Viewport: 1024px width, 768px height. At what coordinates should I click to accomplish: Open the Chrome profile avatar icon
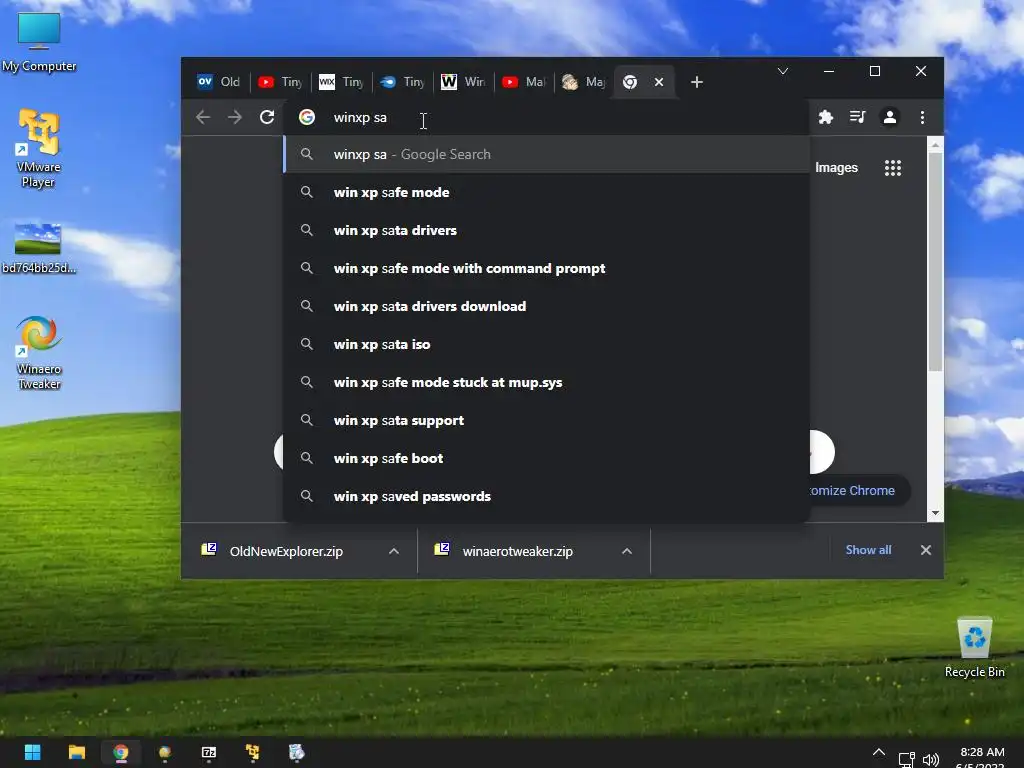coord(889,118)
